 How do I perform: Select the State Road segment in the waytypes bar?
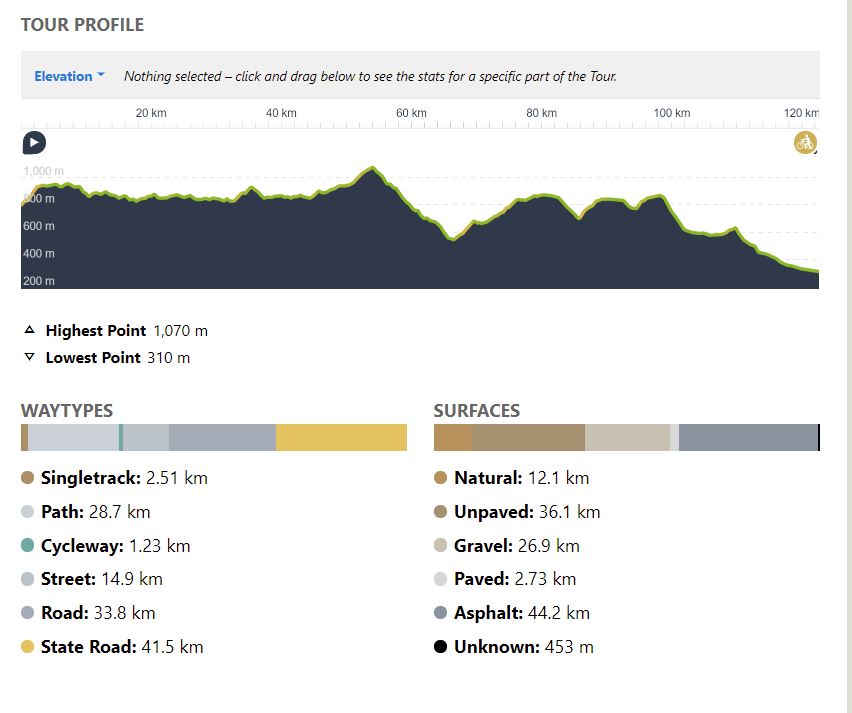pos(341,438)
